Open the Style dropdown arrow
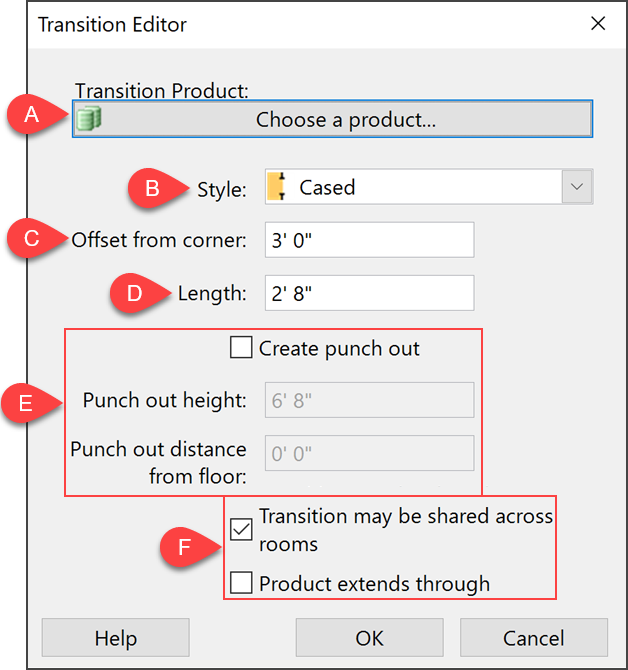 click(x=577, y=187)
